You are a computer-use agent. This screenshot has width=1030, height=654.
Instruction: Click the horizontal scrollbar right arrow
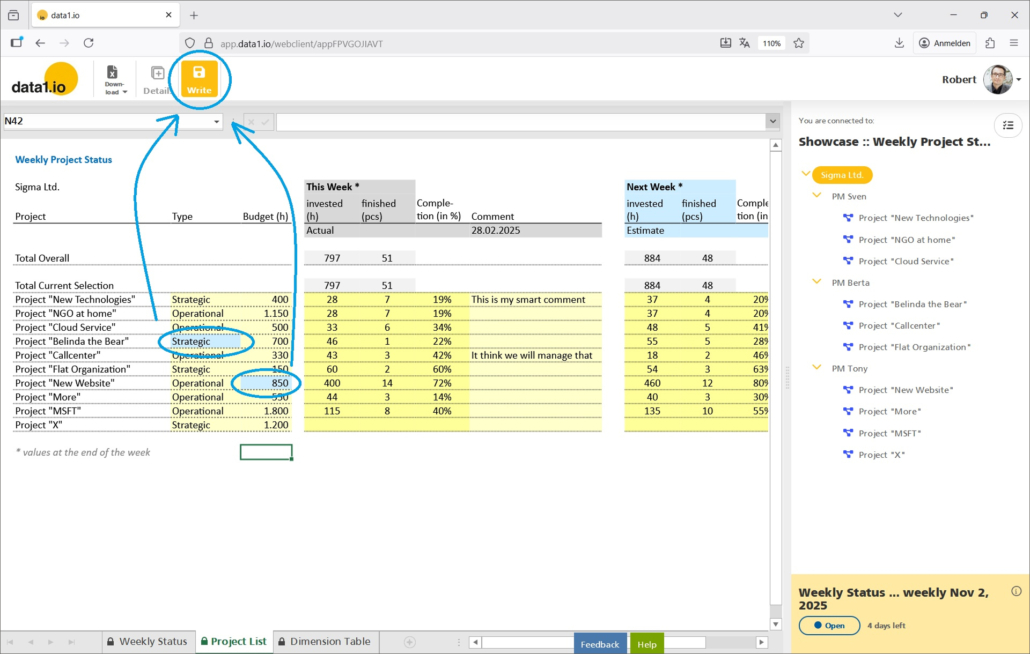[762, 641]
